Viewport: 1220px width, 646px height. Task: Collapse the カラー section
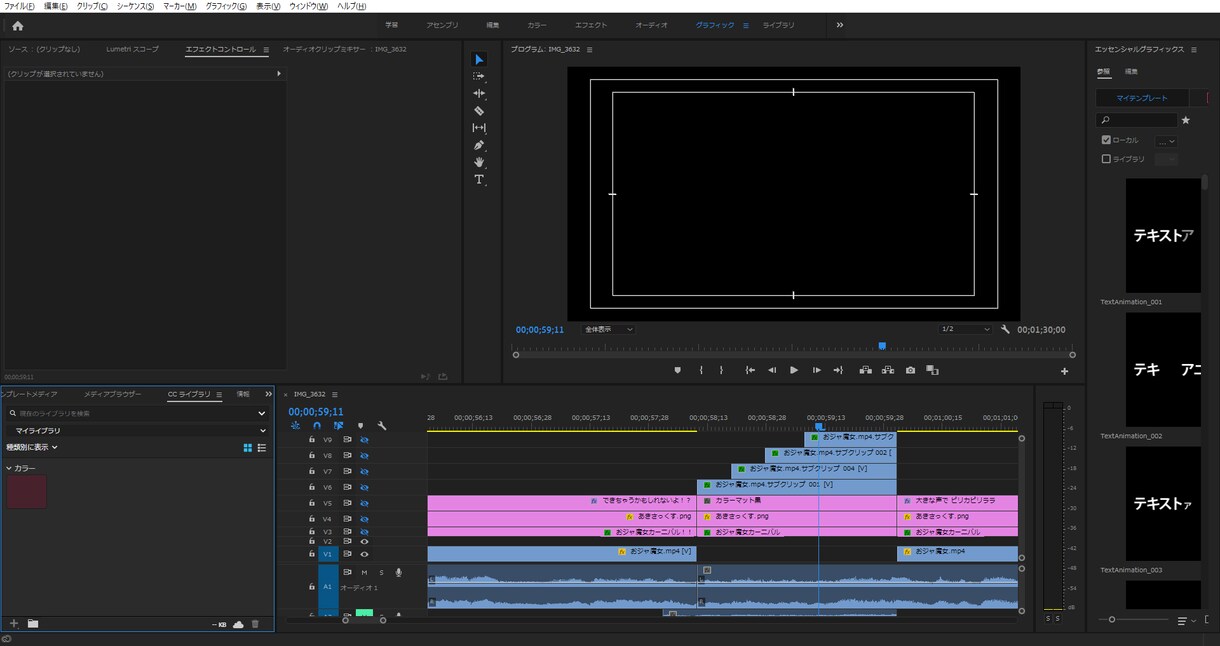(9, 468)
